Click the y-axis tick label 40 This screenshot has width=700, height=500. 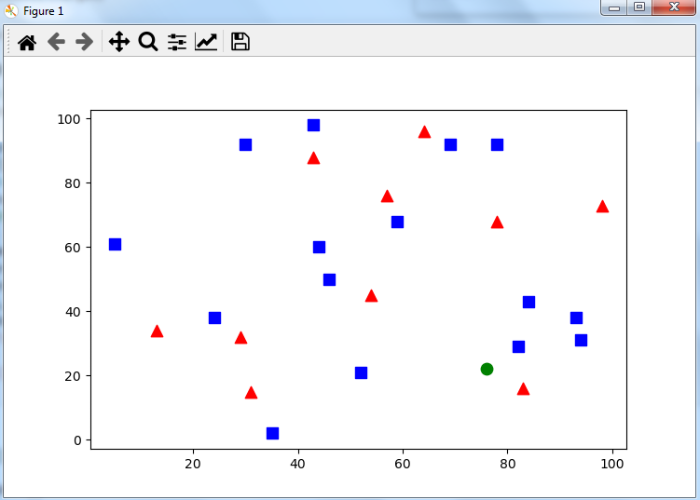pos(72,312)
